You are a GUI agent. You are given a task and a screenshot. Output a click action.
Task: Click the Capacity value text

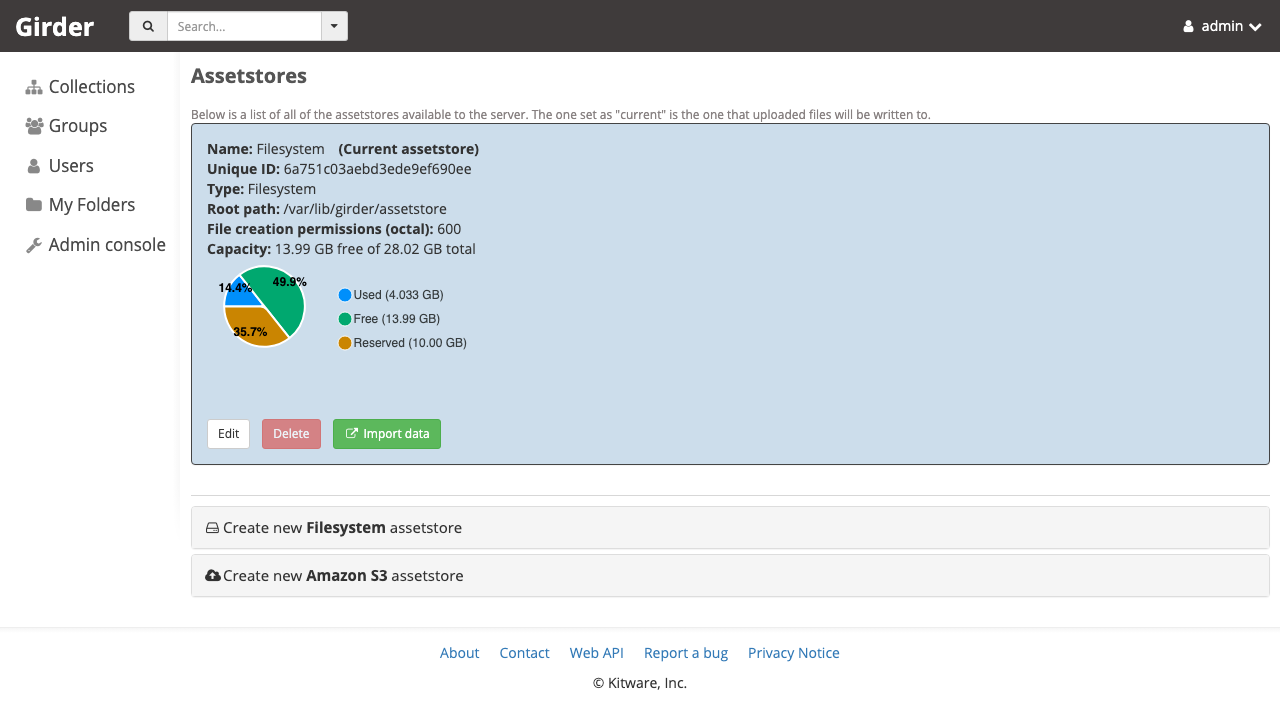tap(376, 249)
